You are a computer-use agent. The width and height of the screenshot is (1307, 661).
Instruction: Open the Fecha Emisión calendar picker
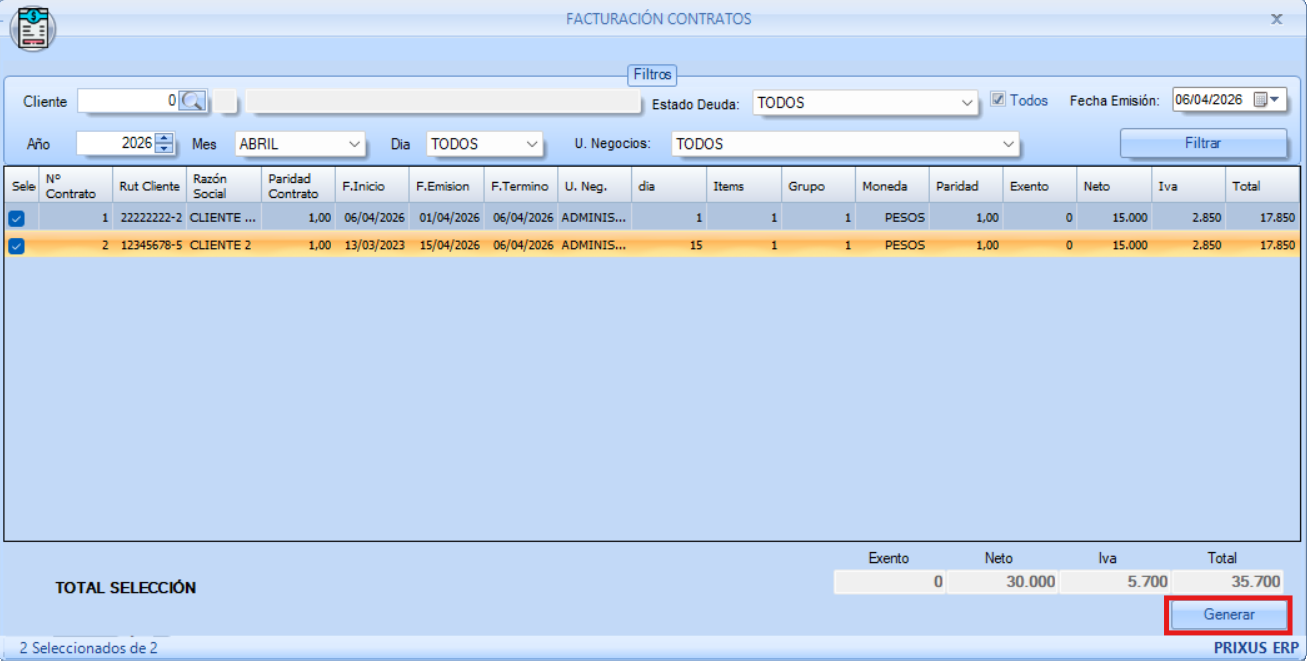tap(1266, 100)
